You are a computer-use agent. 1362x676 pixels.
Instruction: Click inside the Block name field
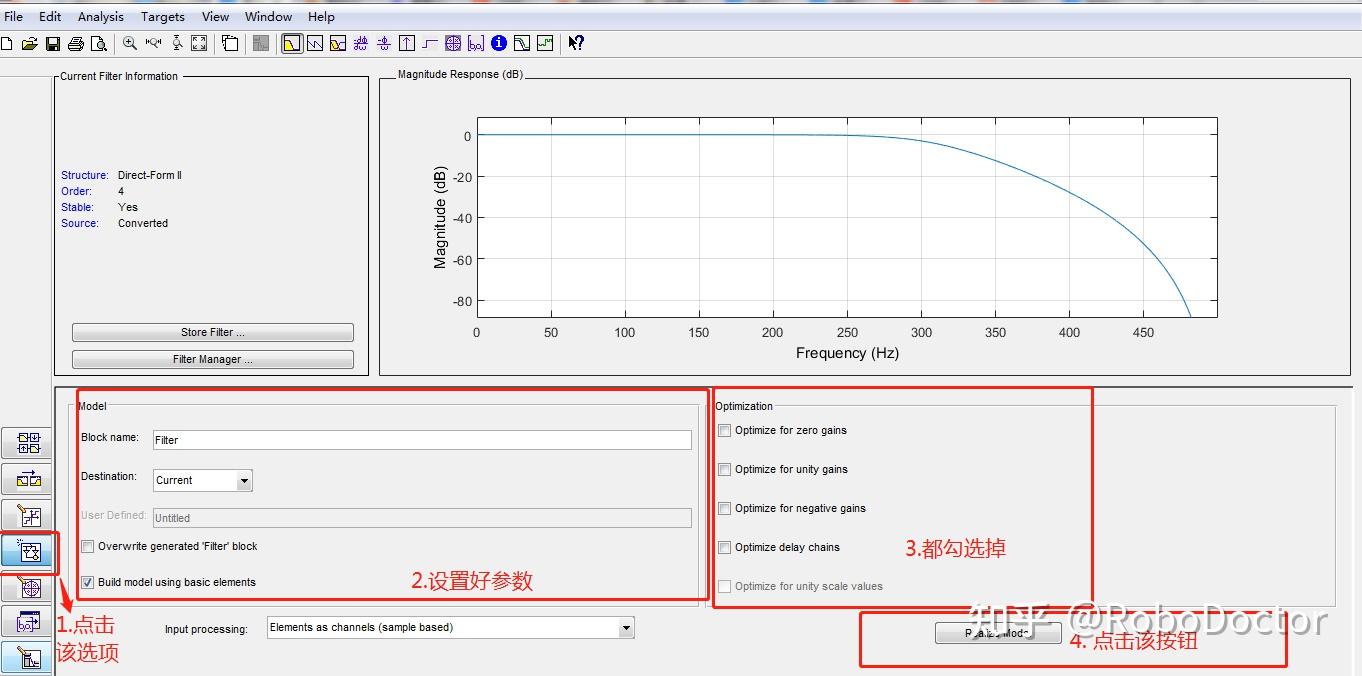tap(420, 440)
